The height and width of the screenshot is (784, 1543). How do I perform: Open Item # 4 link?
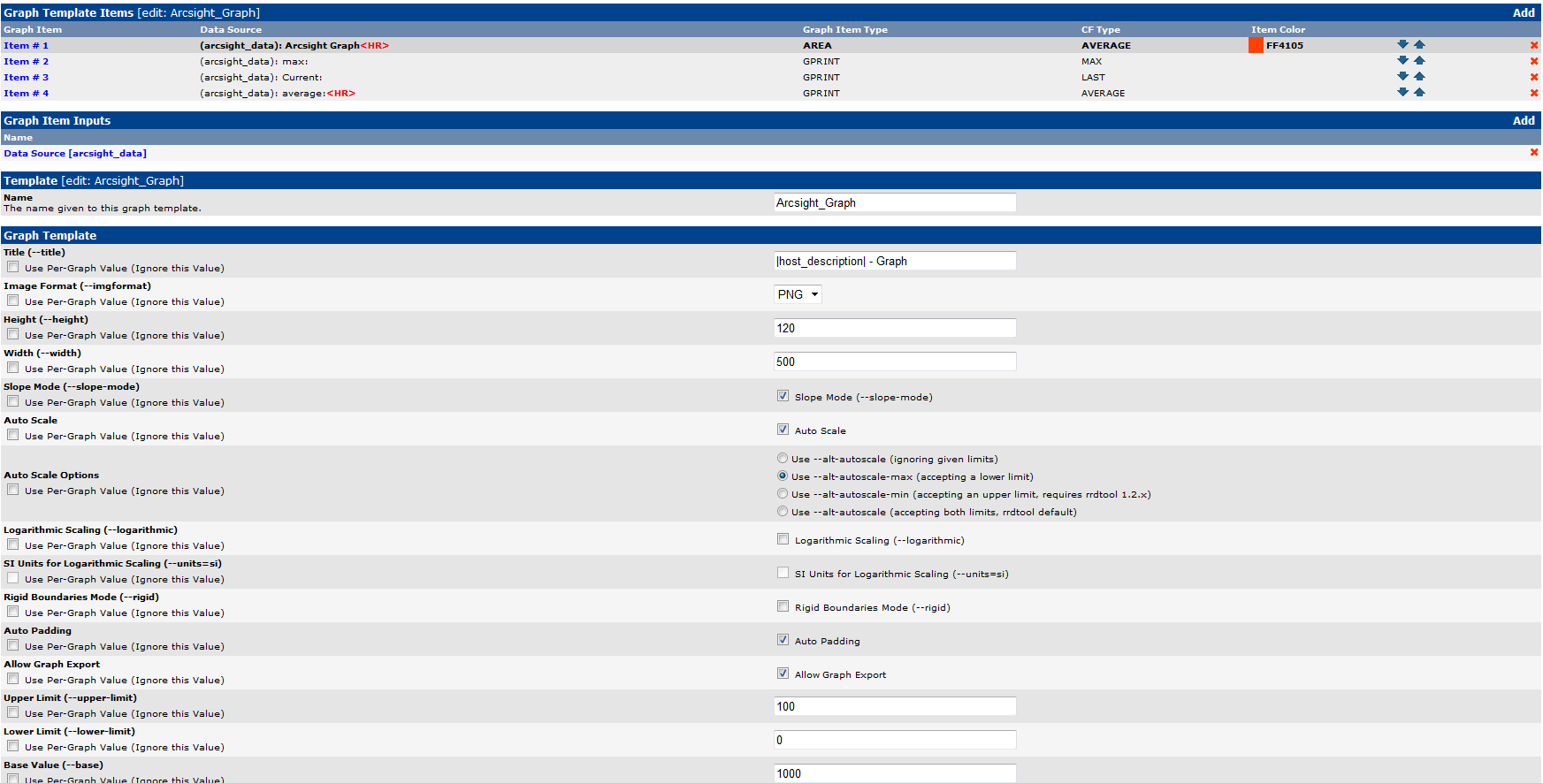pos(26,93)
